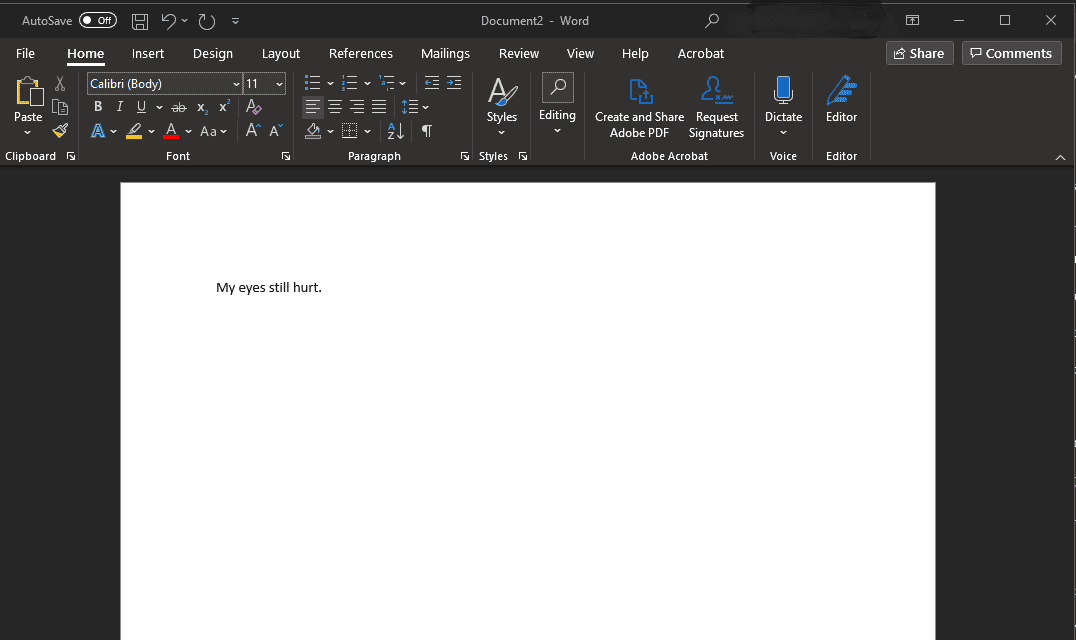Open Create and Share Adobe PDF

tap(639, 107)
